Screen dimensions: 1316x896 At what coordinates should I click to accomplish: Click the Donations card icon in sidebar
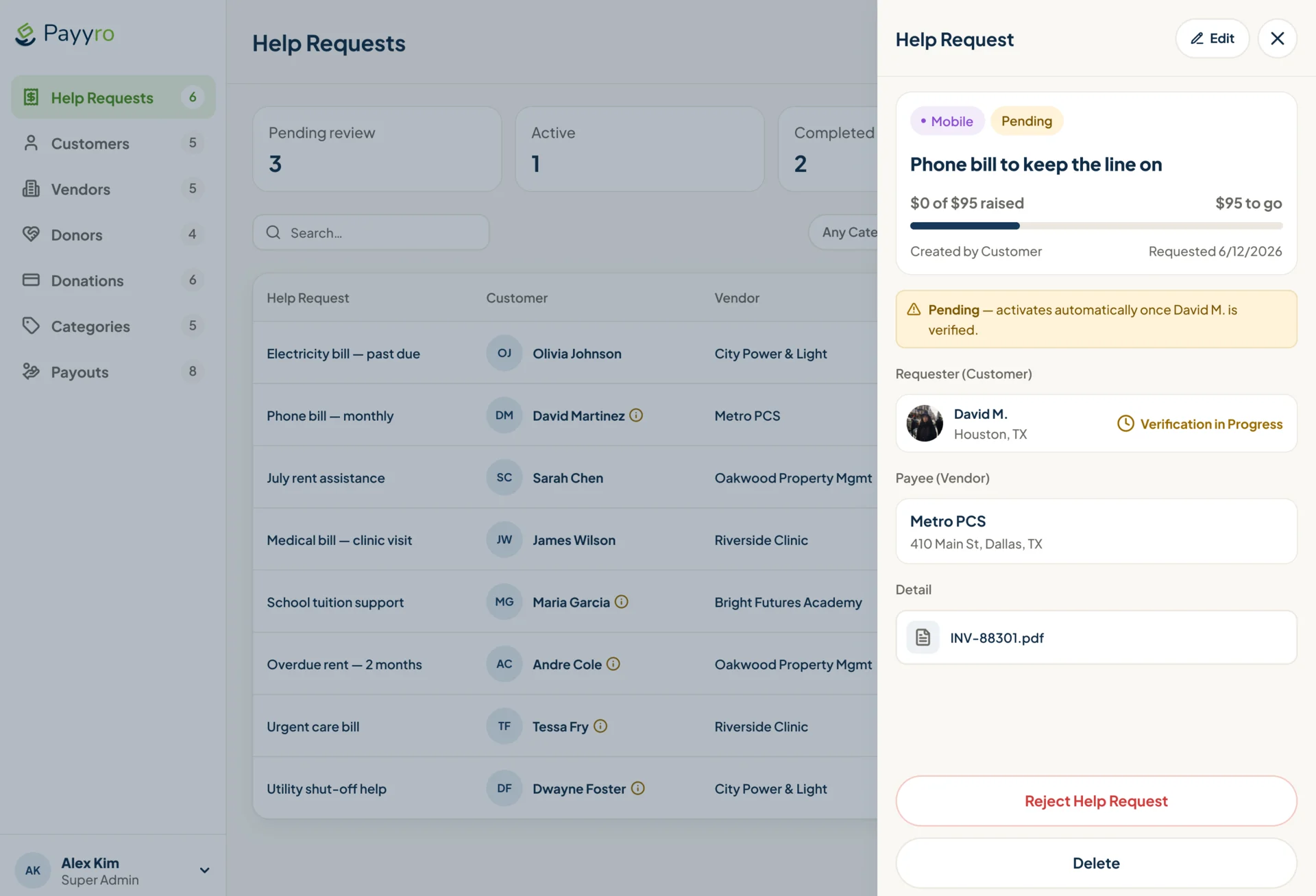31,280
